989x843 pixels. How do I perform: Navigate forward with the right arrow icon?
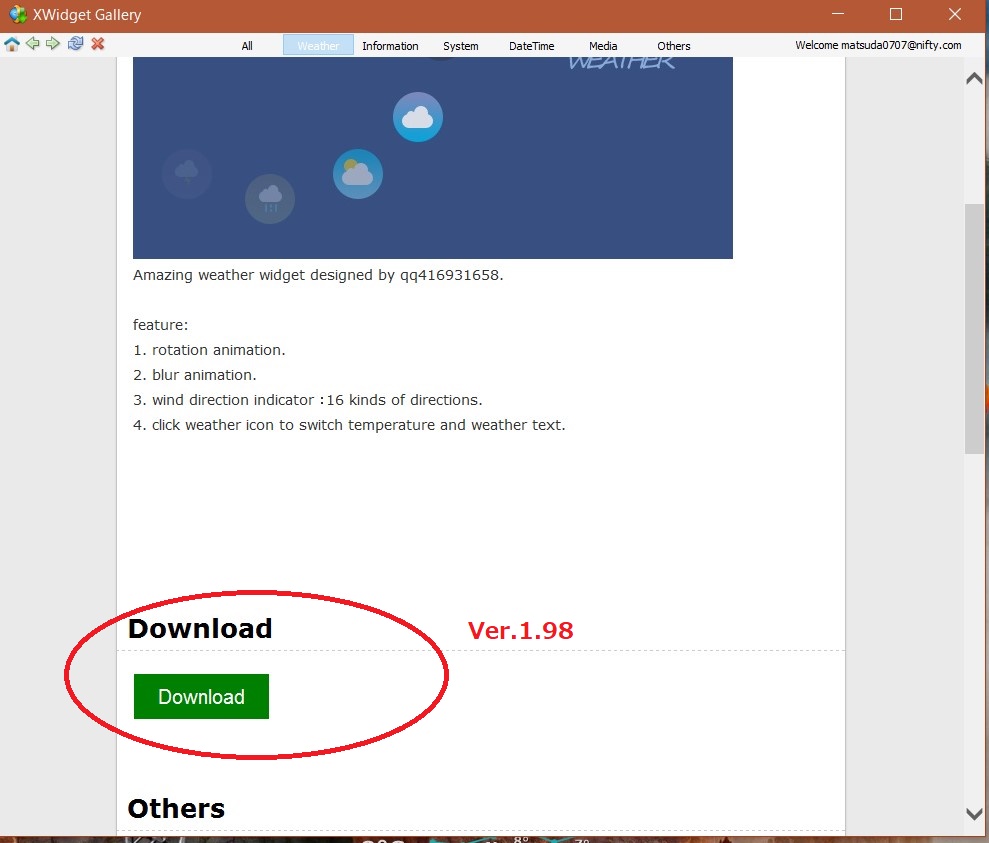tap(53, 44)
